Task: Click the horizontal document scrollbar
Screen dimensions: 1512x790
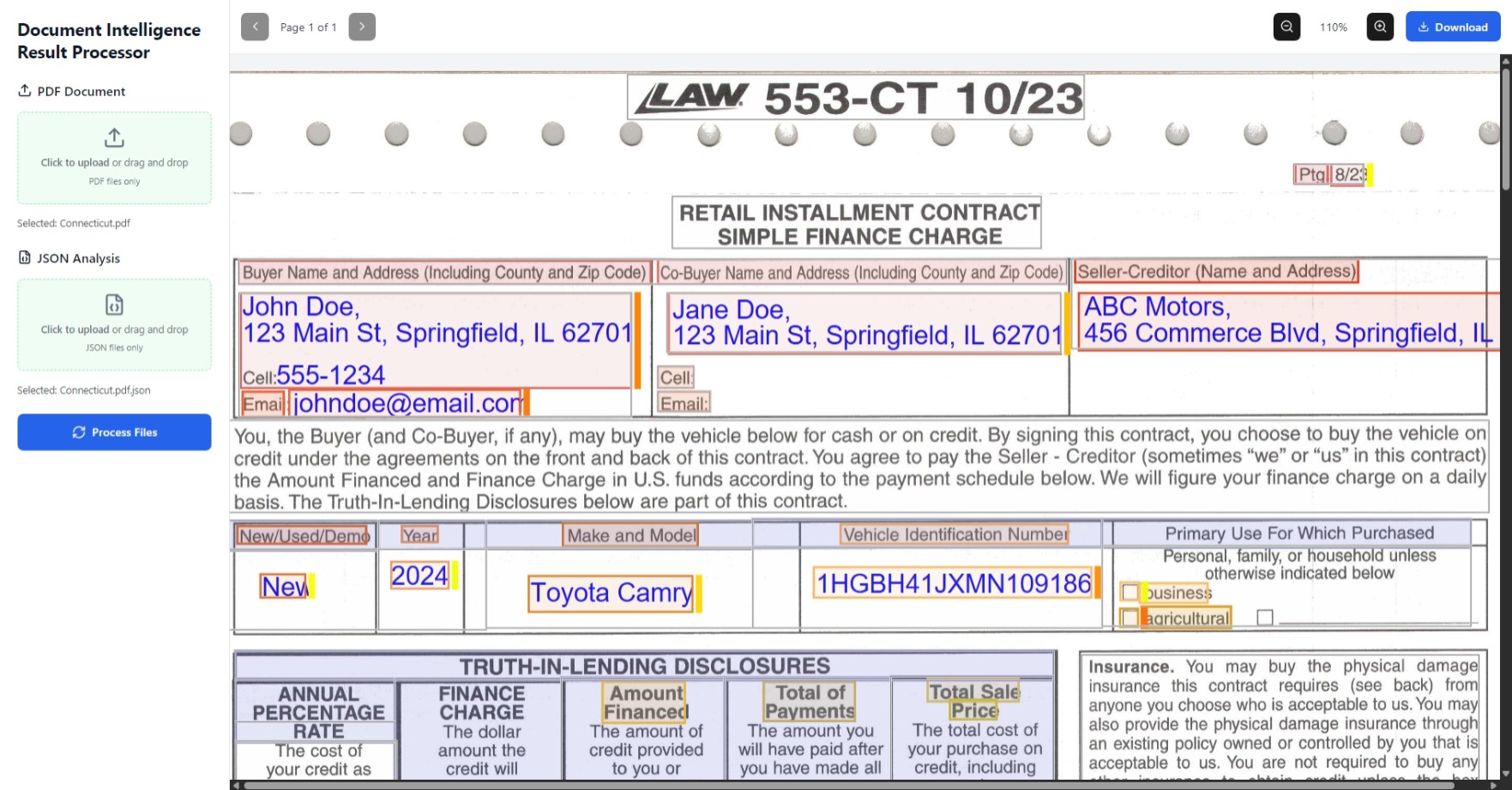Action: [x=866, y=785]
